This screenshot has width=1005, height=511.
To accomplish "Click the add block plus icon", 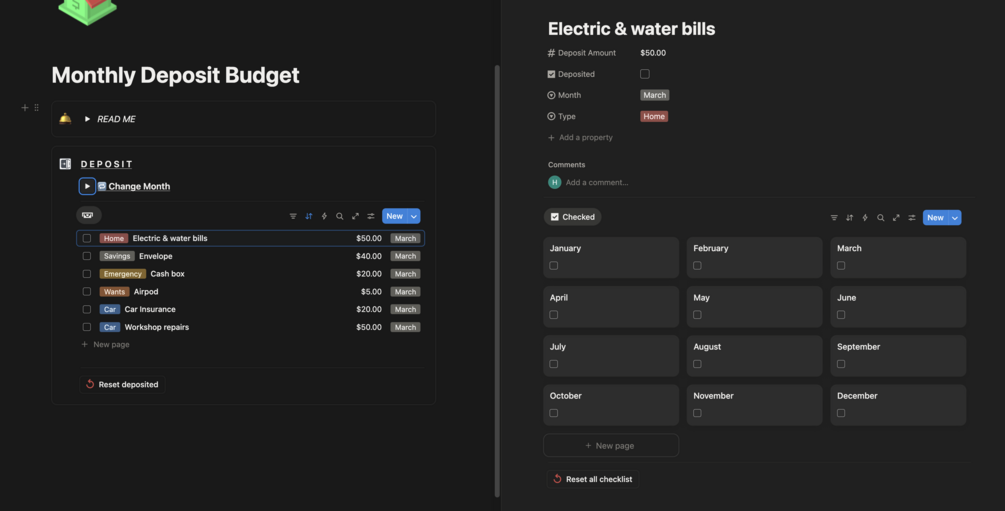I will click(x=25, y=108).
